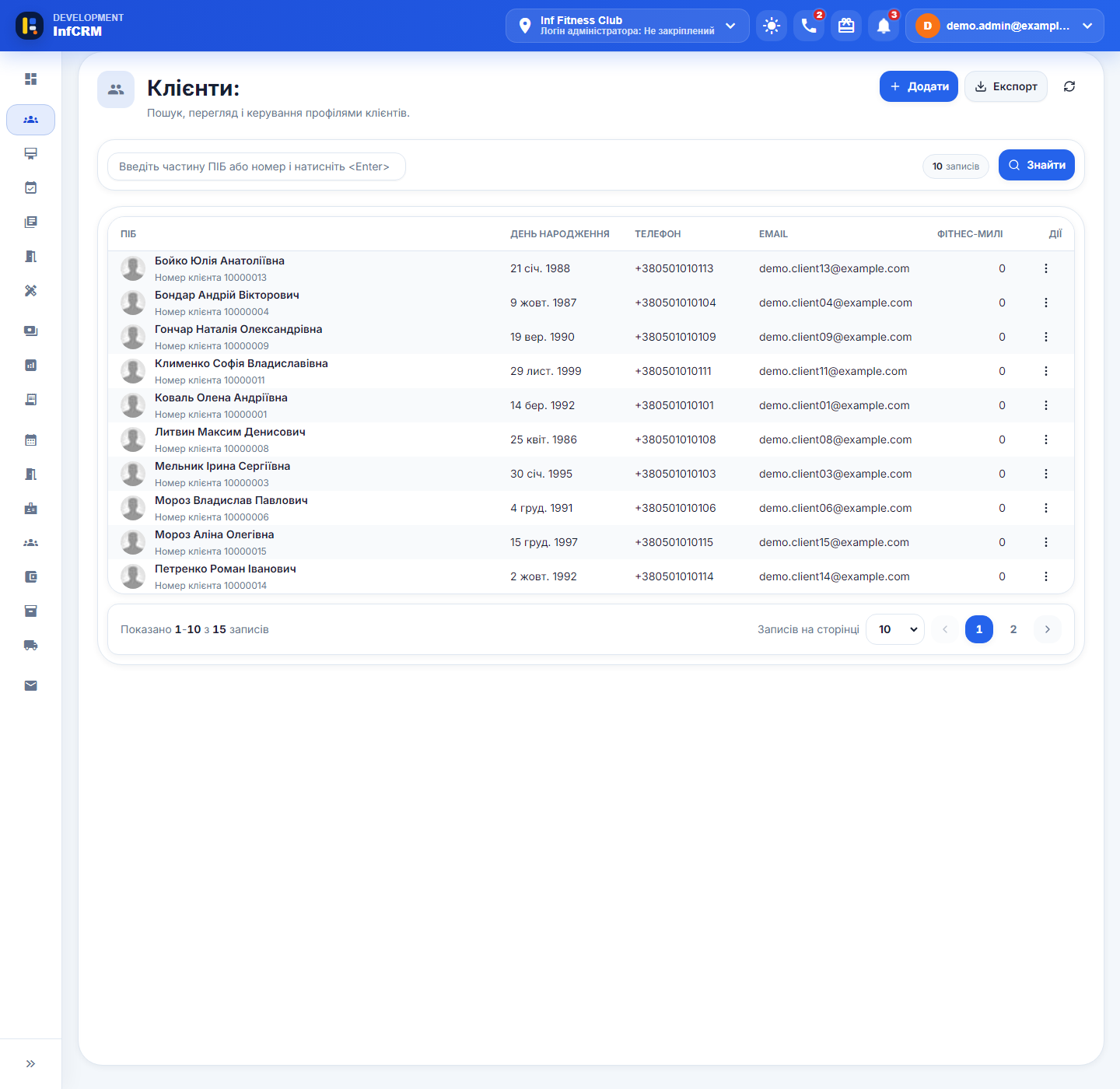Click phone +380501010108

[x=675, y=439]
